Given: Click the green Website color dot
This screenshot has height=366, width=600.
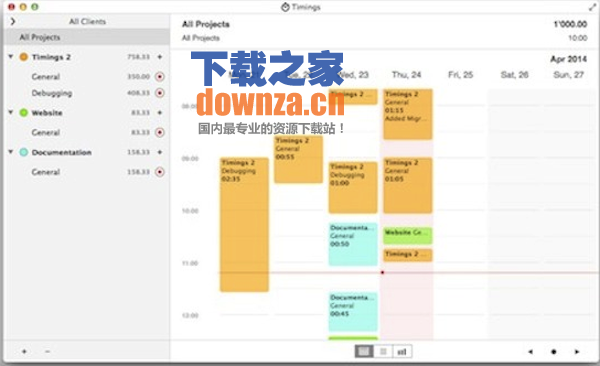Looking at the screenshot, I should [24, 113].
